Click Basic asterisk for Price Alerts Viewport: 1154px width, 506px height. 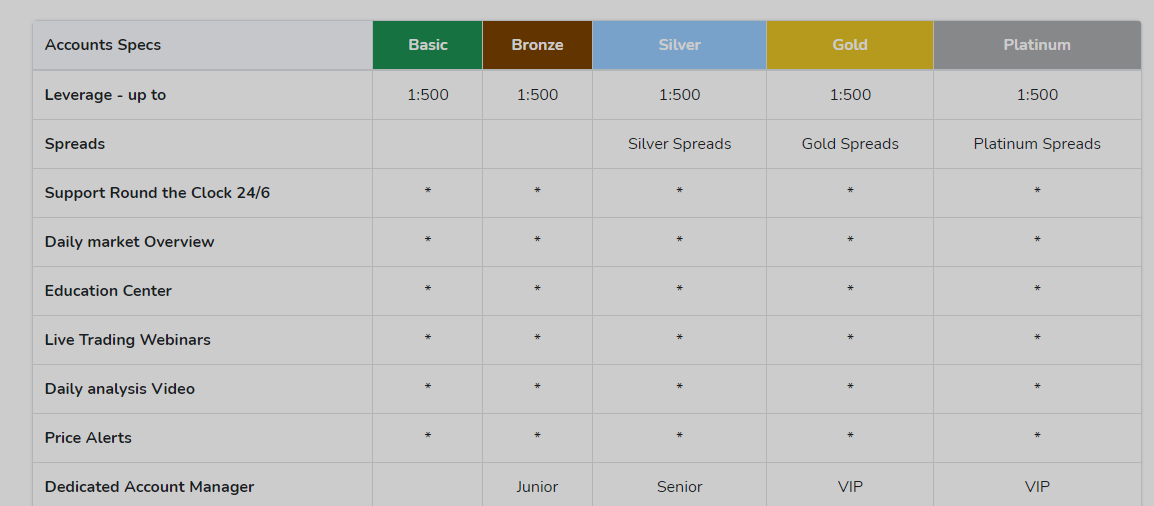(x=428, y=437)
